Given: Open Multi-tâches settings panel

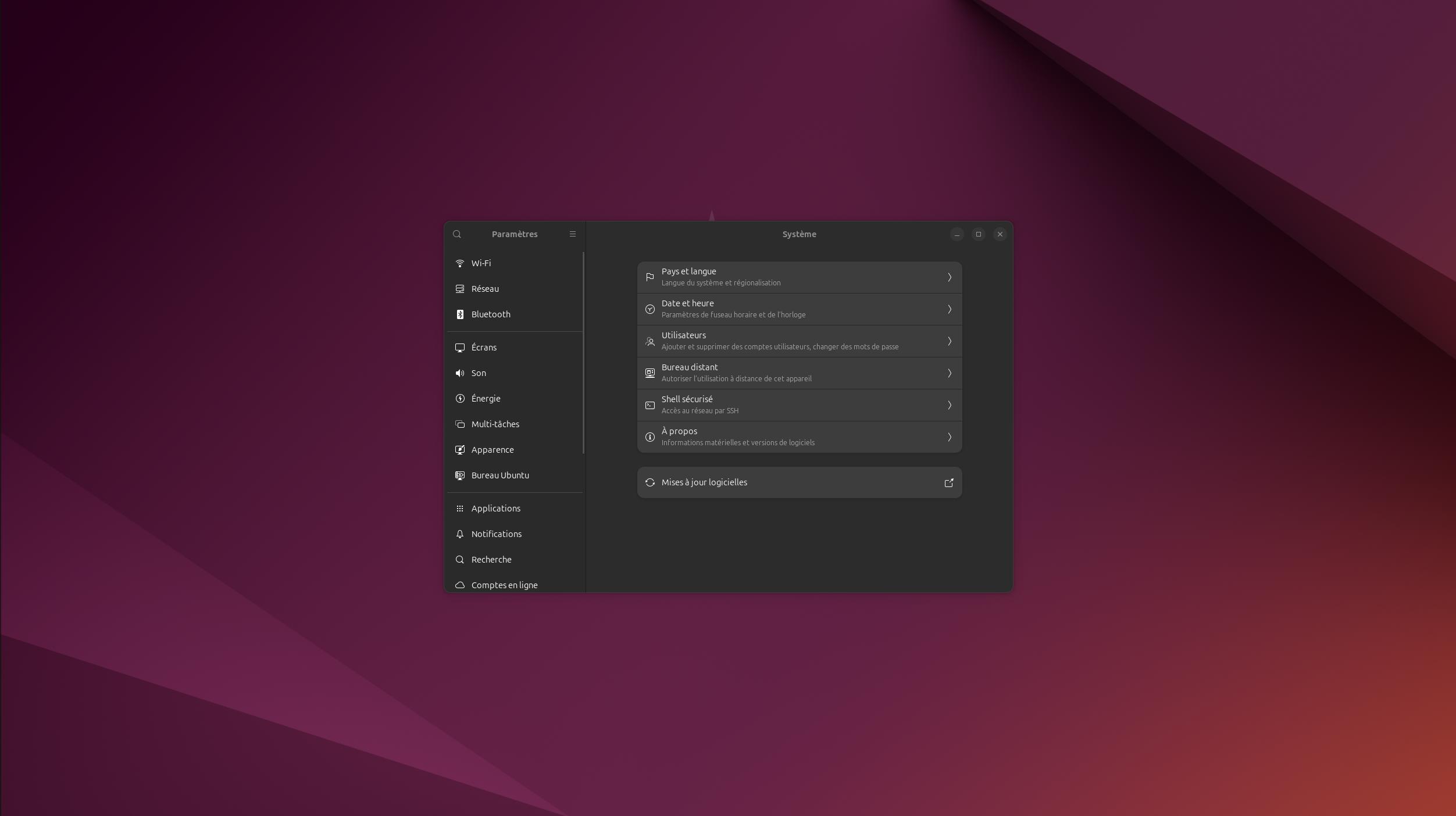Looking at the screenshot, I should (x=495, y=424).
